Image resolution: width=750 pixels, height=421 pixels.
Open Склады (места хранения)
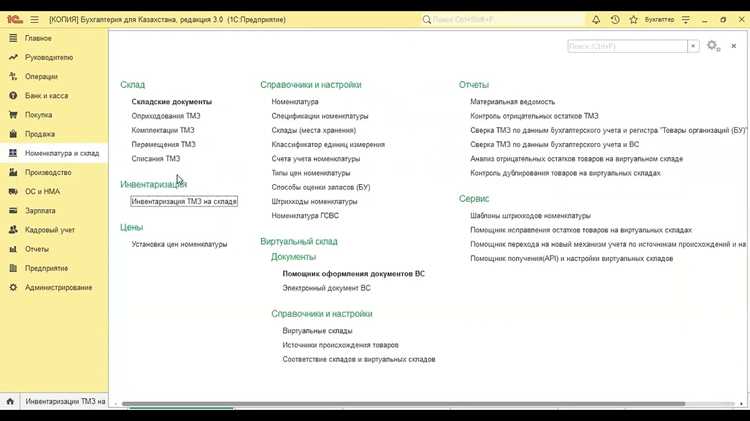314,130
